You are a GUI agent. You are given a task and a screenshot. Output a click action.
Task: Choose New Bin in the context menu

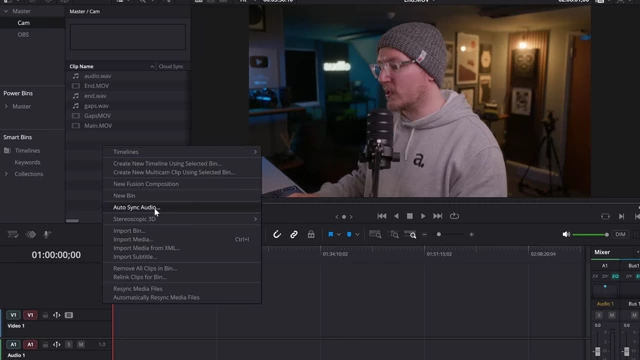pyautogui.click(x=182, y=196)
